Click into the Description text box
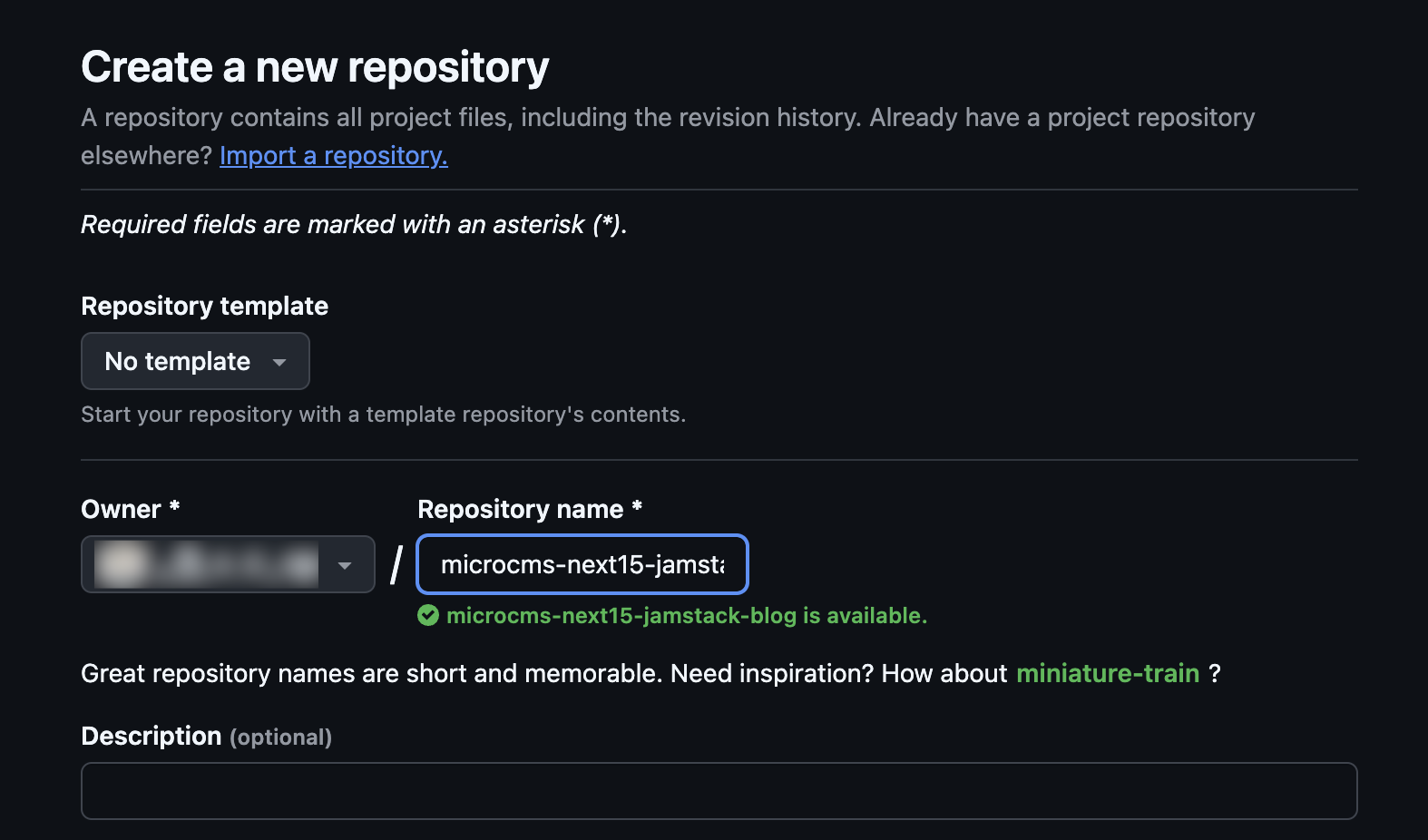 (x=719, y=791)
